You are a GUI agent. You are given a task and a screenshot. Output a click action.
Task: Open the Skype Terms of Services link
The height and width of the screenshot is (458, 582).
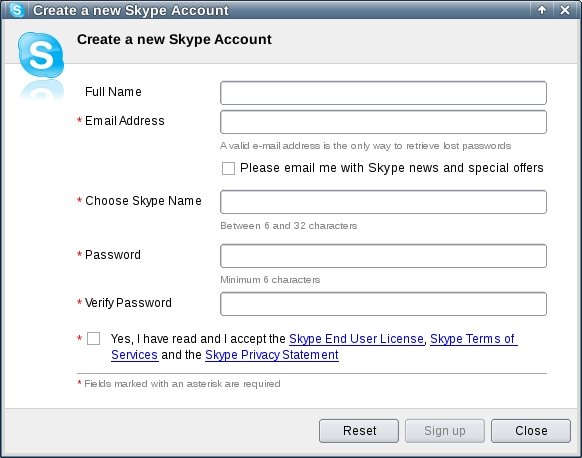(474, 339)
